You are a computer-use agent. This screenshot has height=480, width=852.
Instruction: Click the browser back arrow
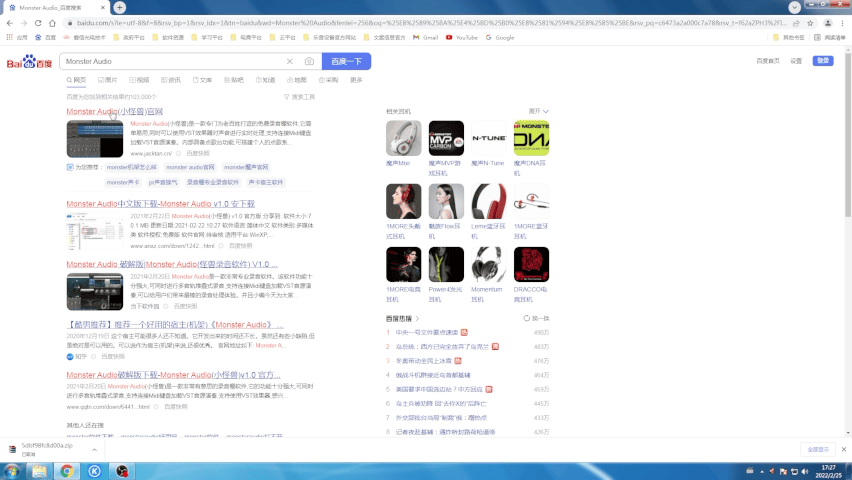pos(10,23)
